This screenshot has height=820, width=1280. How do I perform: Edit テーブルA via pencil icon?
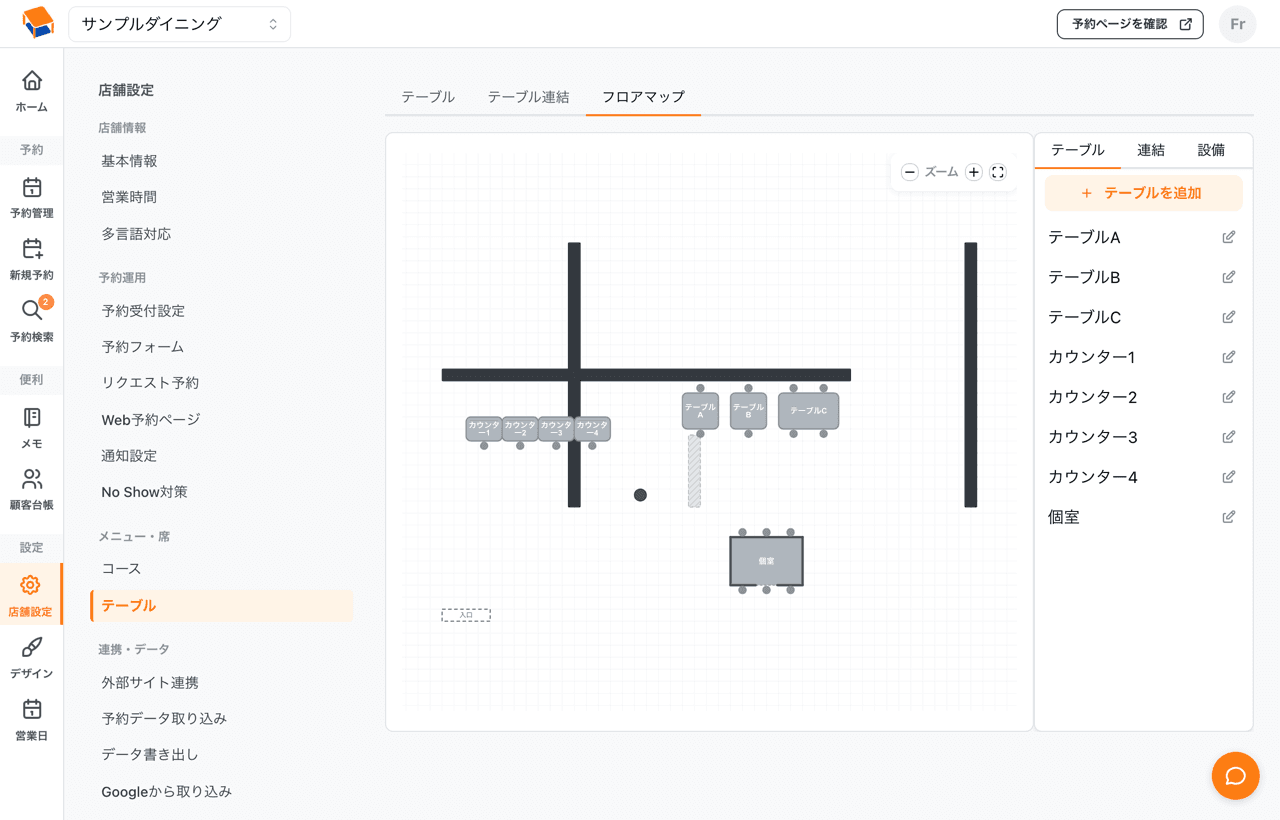click(1229, 237)
